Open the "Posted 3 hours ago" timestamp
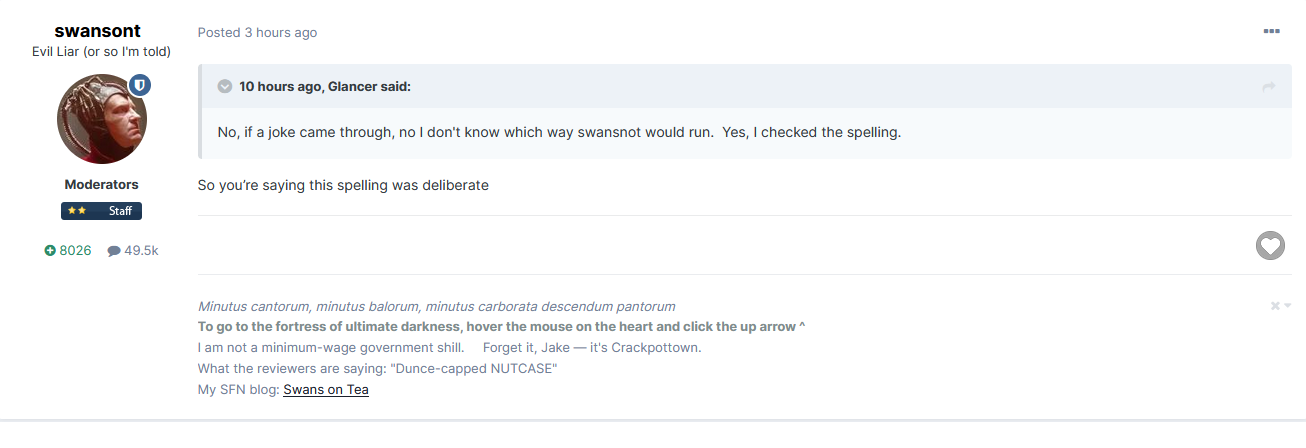 pyautogui.click(x=257, y=33)
